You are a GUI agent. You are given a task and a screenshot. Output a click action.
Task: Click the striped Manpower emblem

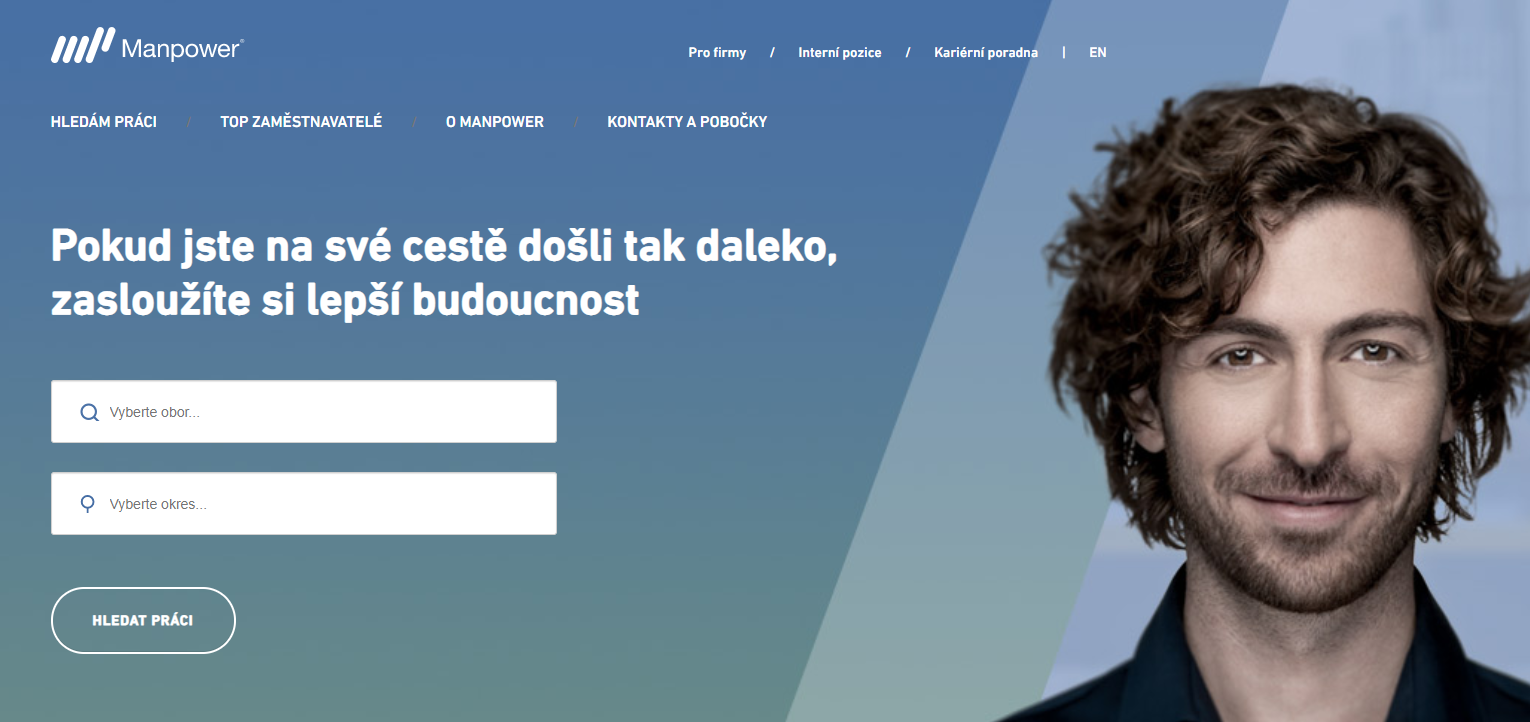click(x=83, y=46)
